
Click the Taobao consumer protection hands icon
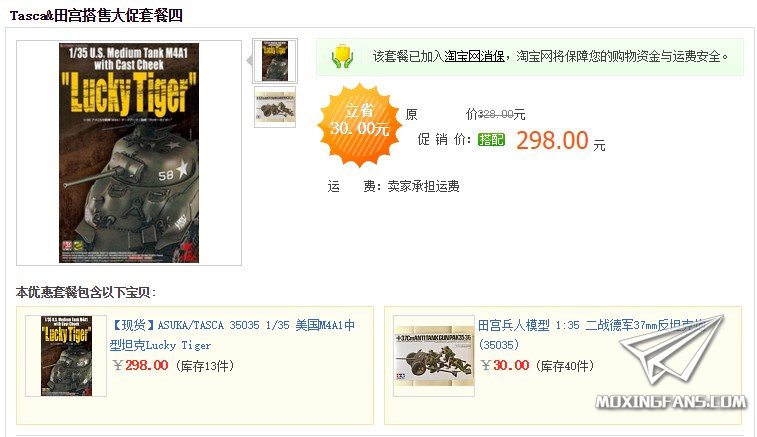[x=342, y=56]
